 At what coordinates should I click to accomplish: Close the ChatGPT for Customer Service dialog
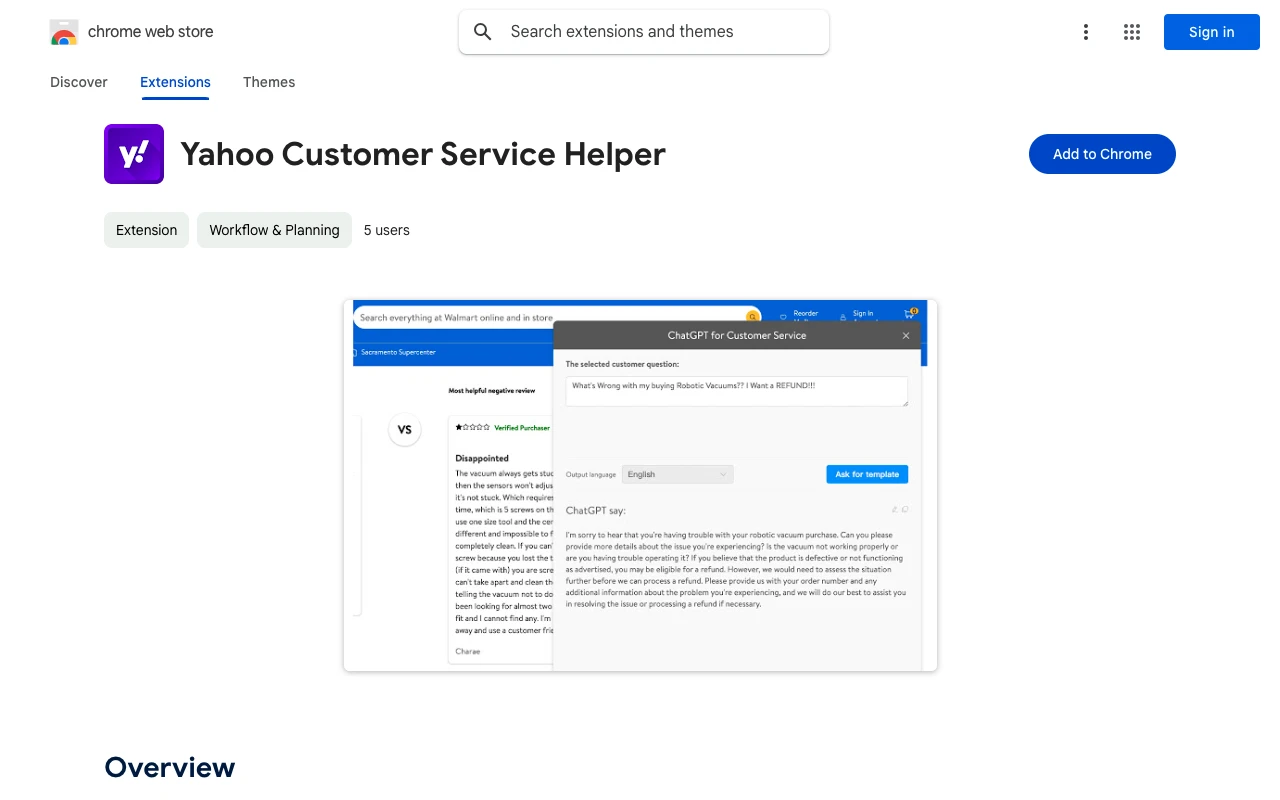point(905,335)
